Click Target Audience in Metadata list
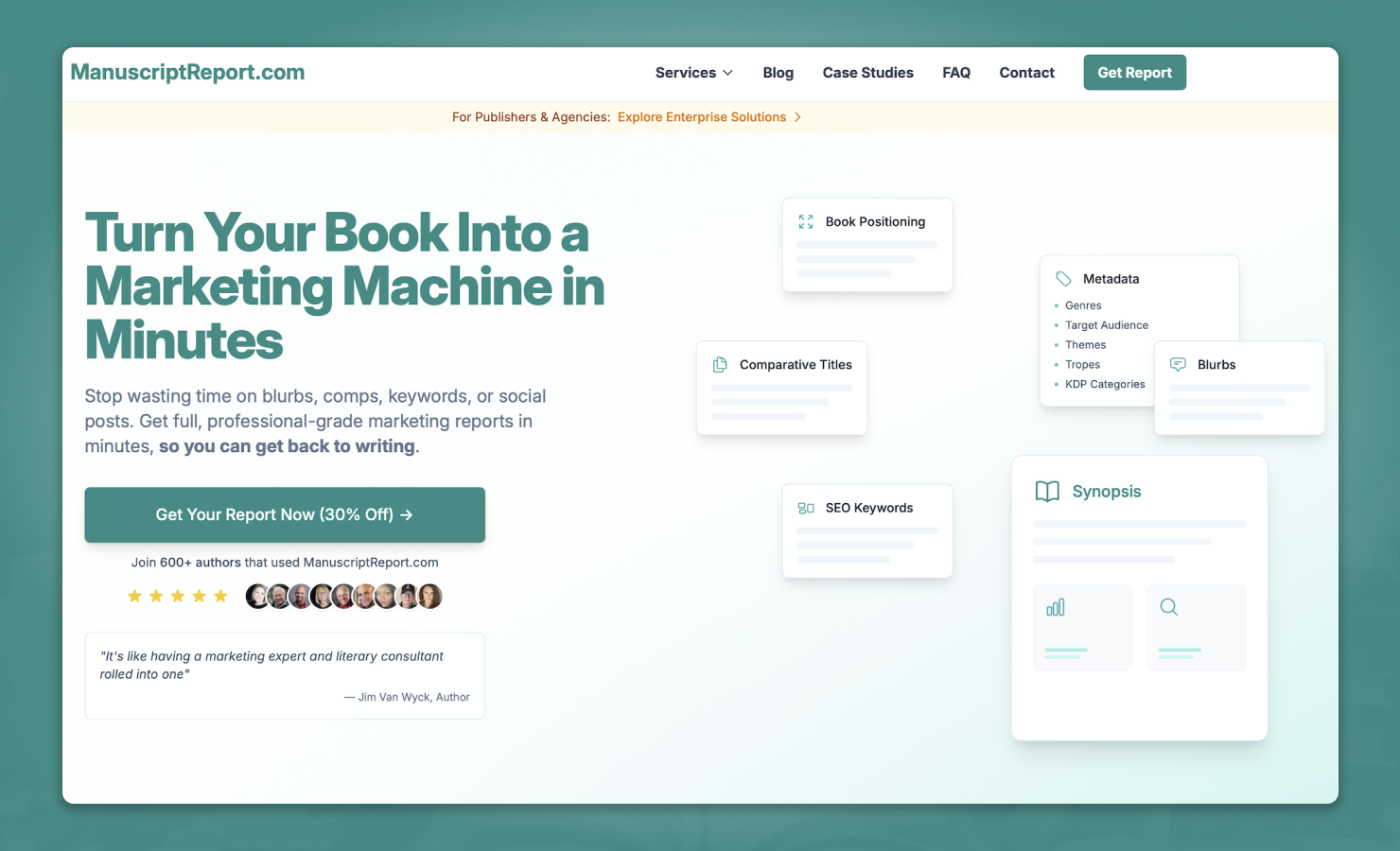 click(1107, 325)
